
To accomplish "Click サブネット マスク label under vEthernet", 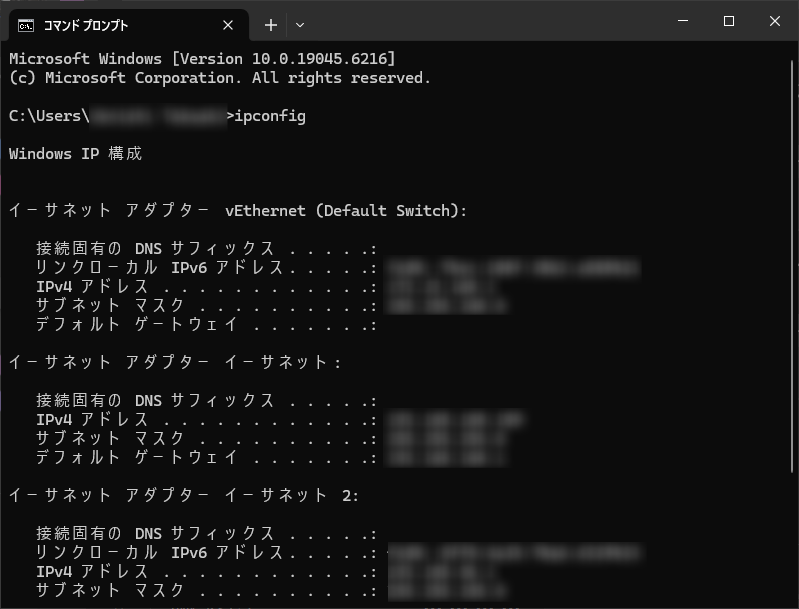I will (110, 305).
